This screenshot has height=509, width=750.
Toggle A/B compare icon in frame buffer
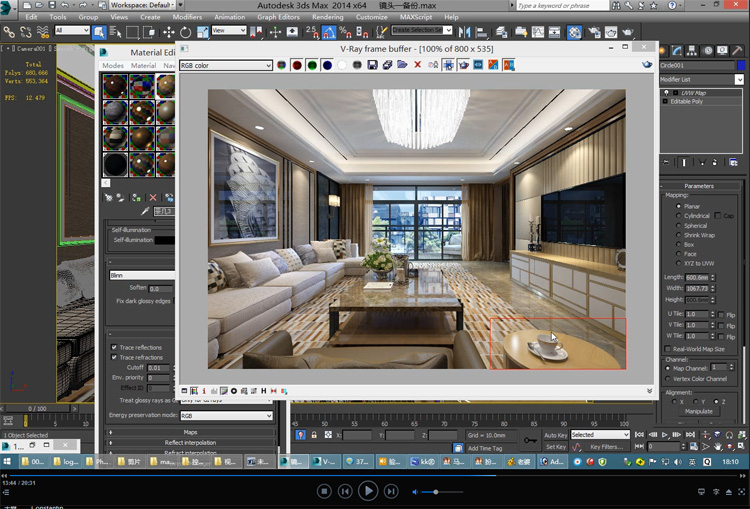click(x=508, y=65)
